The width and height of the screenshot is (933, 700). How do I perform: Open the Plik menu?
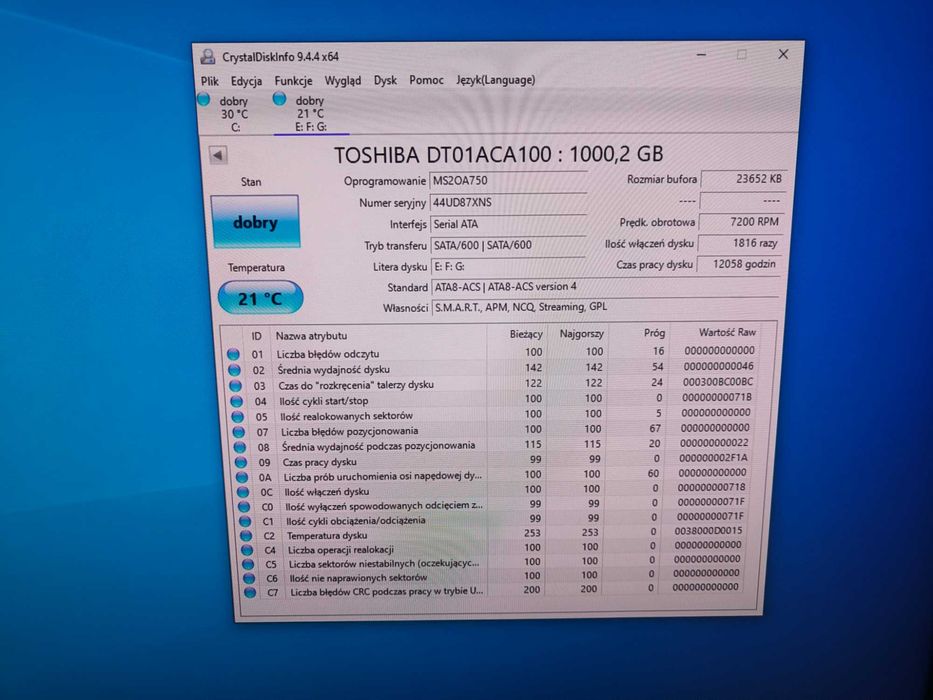(209, 81)
